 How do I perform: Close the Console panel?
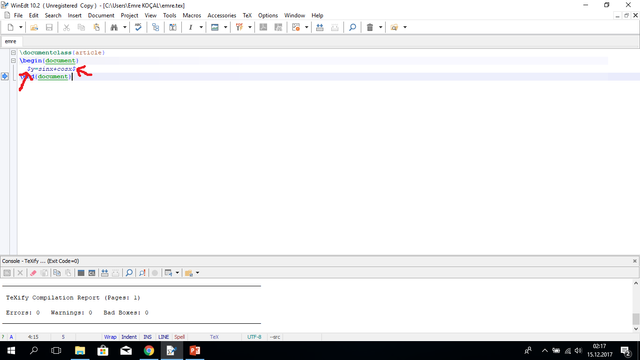[635, 261]
